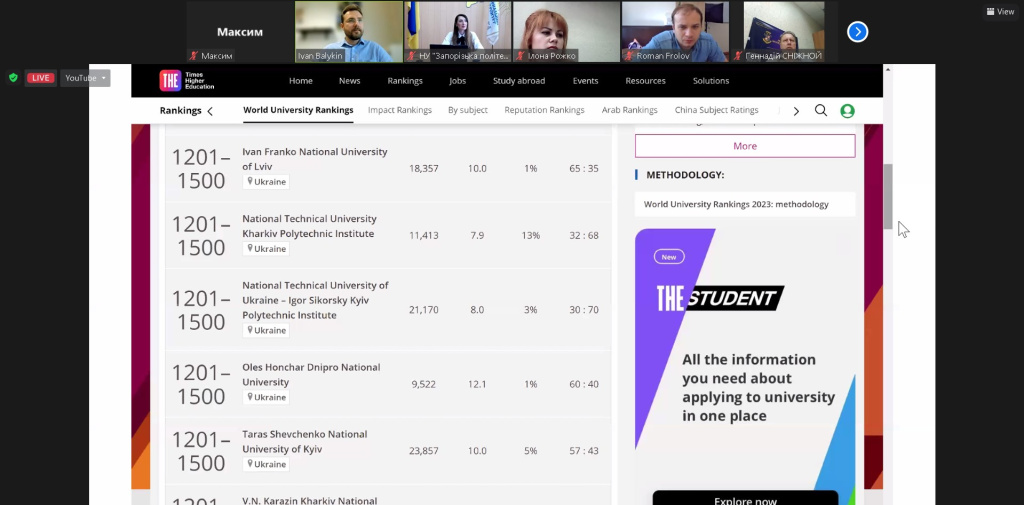Open Igor Sikorsky Kyiv Polytechnic Institute link
Viewport: 1024px width, 505px height.
(315, 301)
